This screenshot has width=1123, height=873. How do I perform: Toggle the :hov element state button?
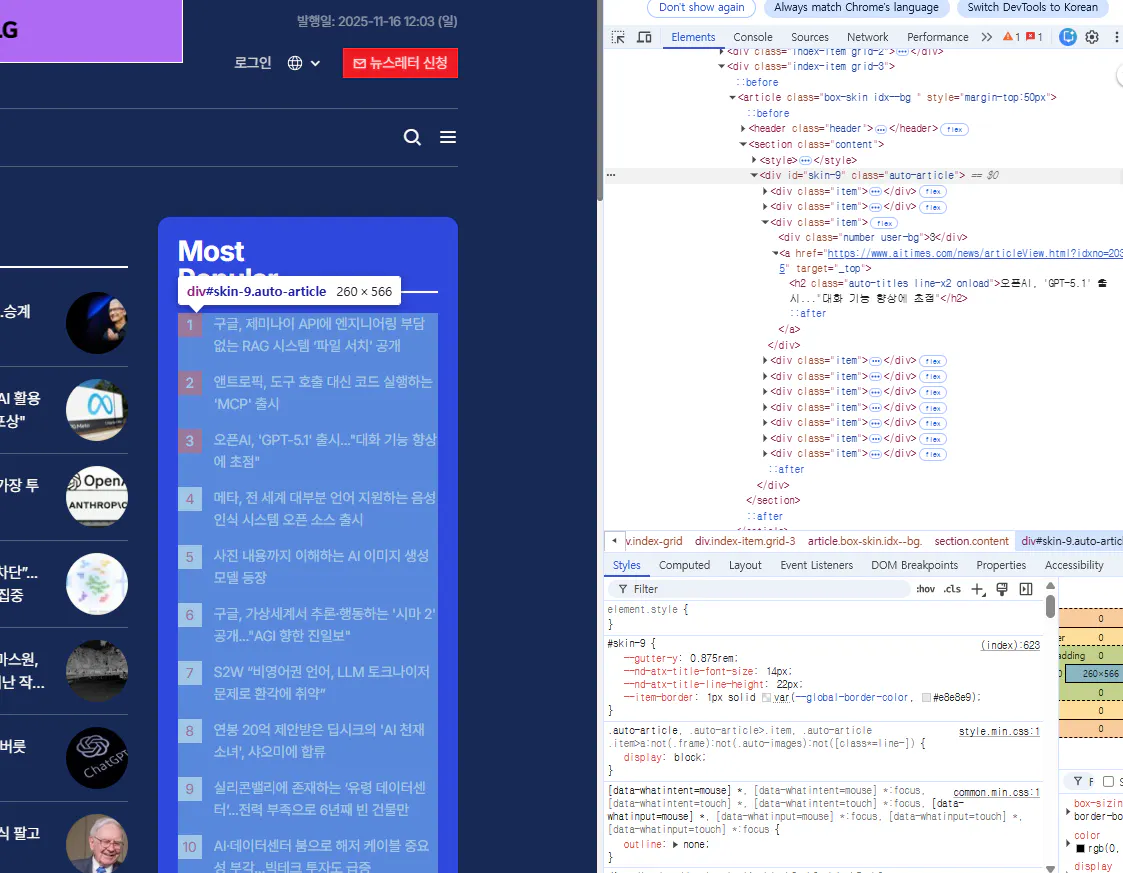point(925,589)
